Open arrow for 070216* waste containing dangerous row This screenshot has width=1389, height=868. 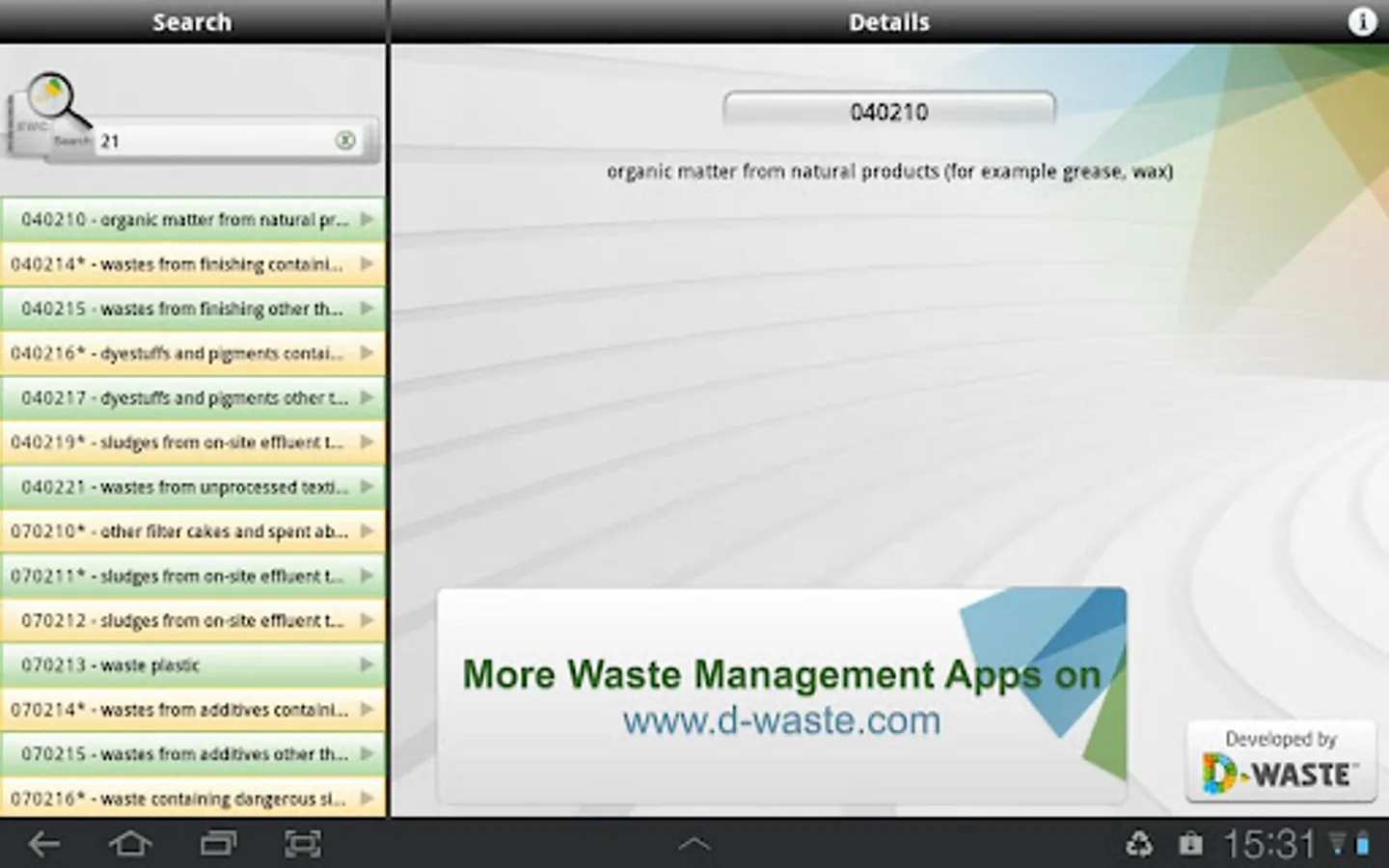pyautogui.click(x=367, y=799)
